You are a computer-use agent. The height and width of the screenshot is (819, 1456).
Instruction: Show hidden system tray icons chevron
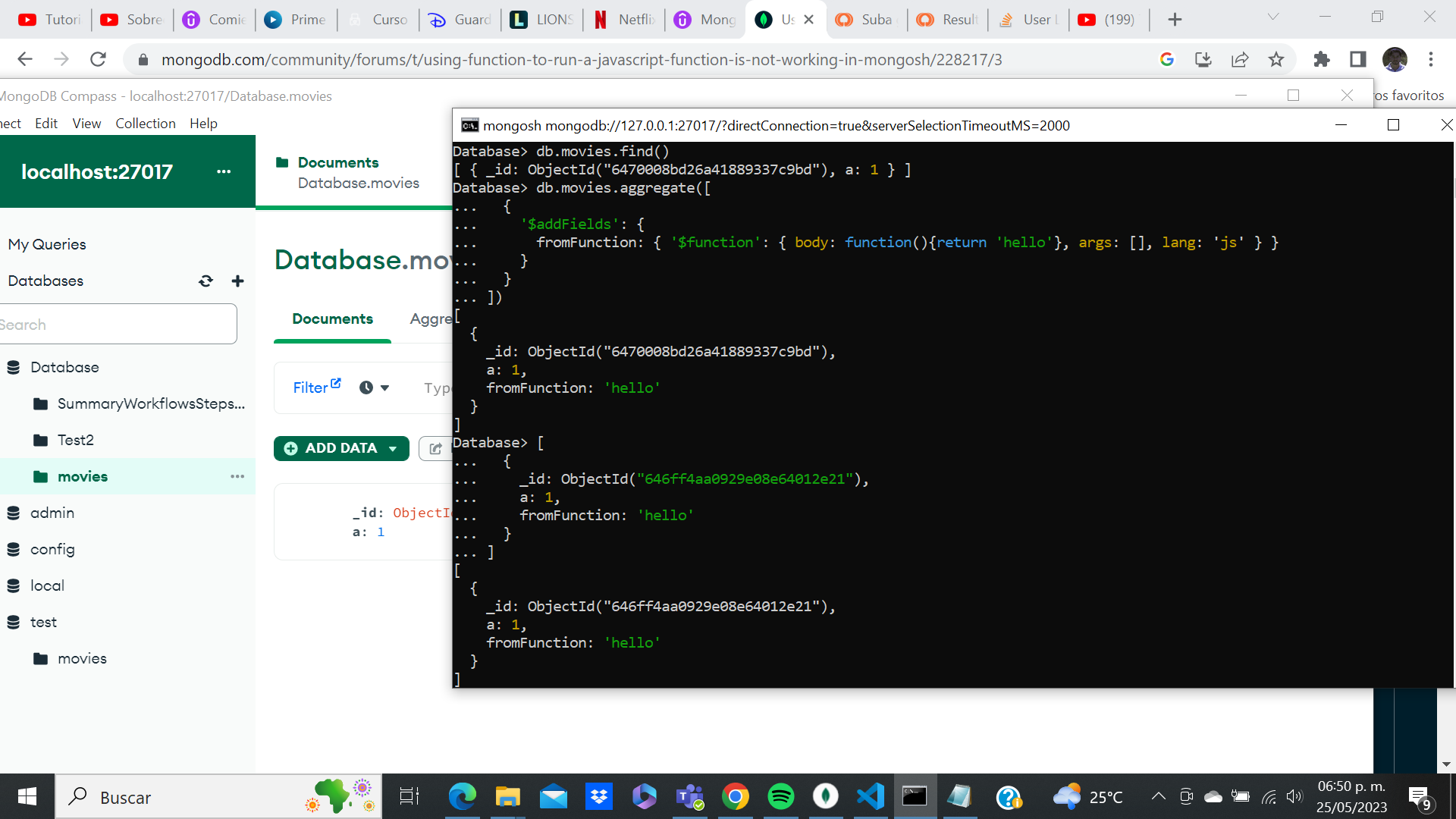pos(1158,797)
